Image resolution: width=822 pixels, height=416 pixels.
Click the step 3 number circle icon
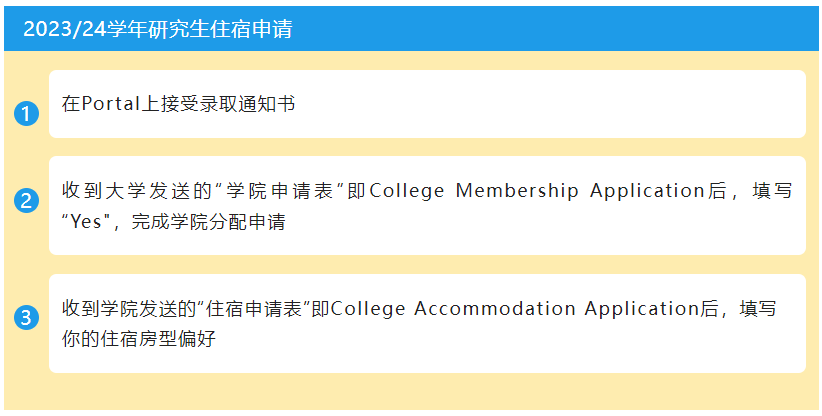click(x=26, y=318)
